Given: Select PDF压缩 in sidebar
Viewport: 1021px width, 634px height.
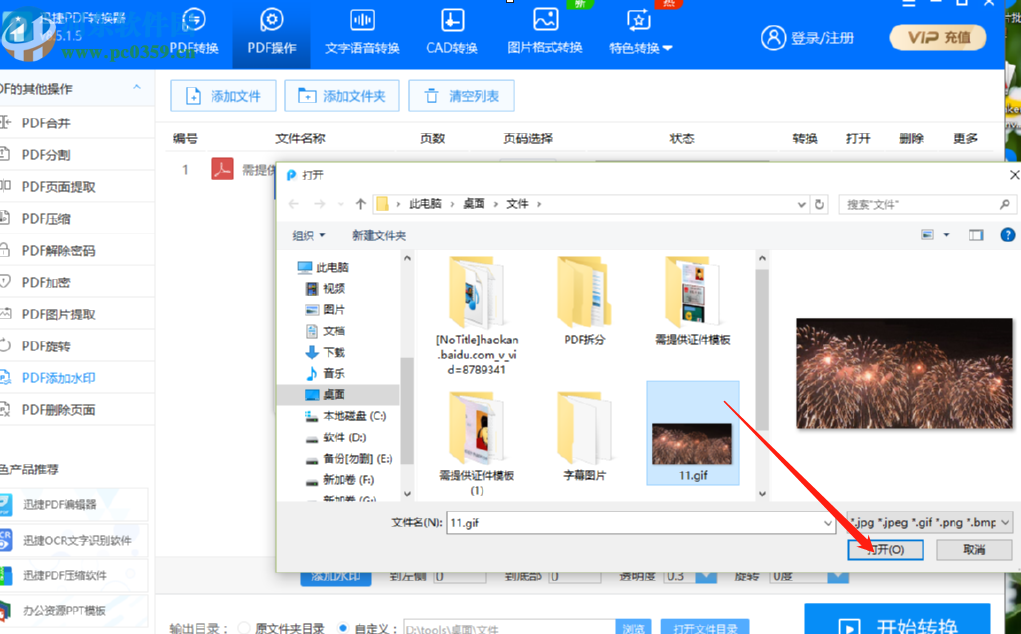Looking at the screenshot, I should [77, 218].
